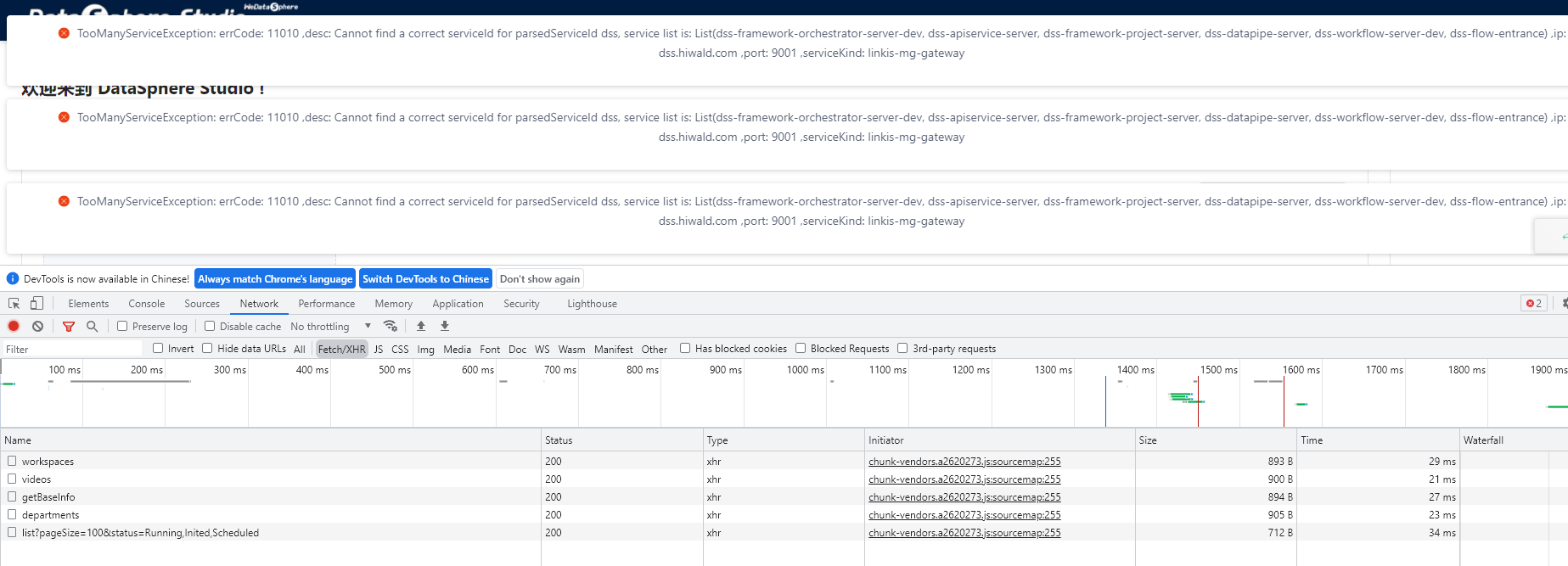Focus the network Filter text field
Screen dimensions: 1568x566
(72, 349)
